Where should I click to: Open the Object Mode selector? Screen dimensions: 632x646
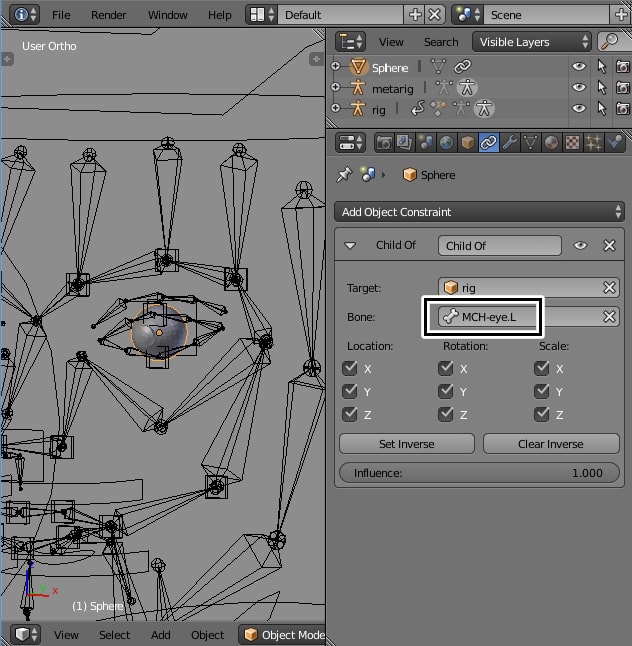click(x=282, y=635)
